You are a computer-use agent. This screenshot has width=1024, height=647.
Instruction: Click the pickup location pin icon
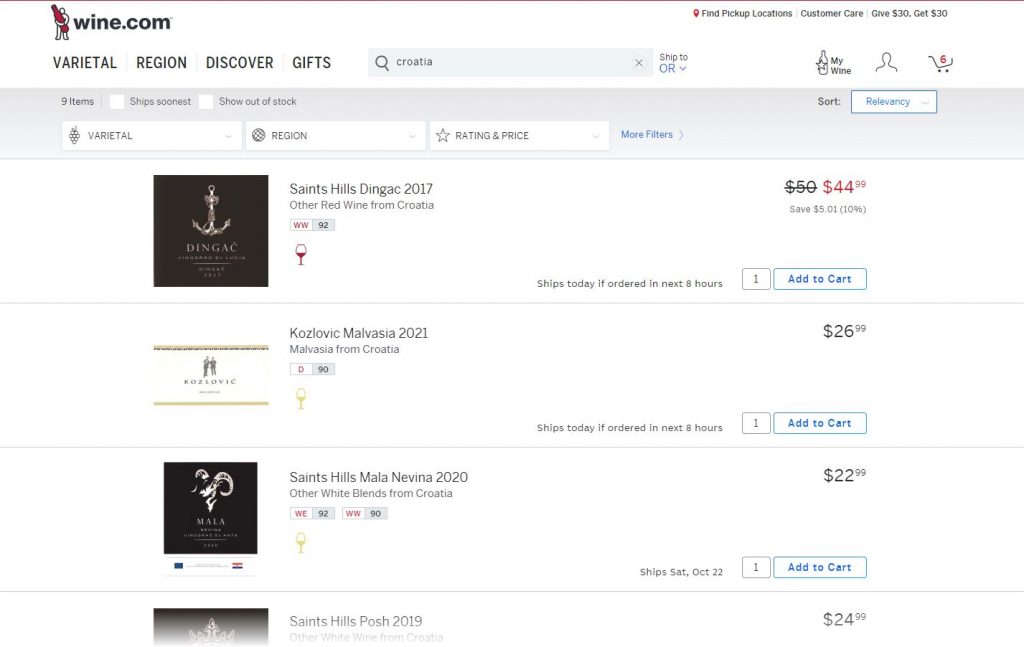pos(696,13)
